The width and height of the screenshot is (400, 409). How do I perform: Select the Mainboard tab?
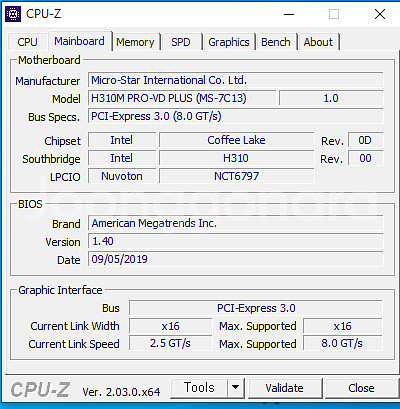click(x=79, y=41)
